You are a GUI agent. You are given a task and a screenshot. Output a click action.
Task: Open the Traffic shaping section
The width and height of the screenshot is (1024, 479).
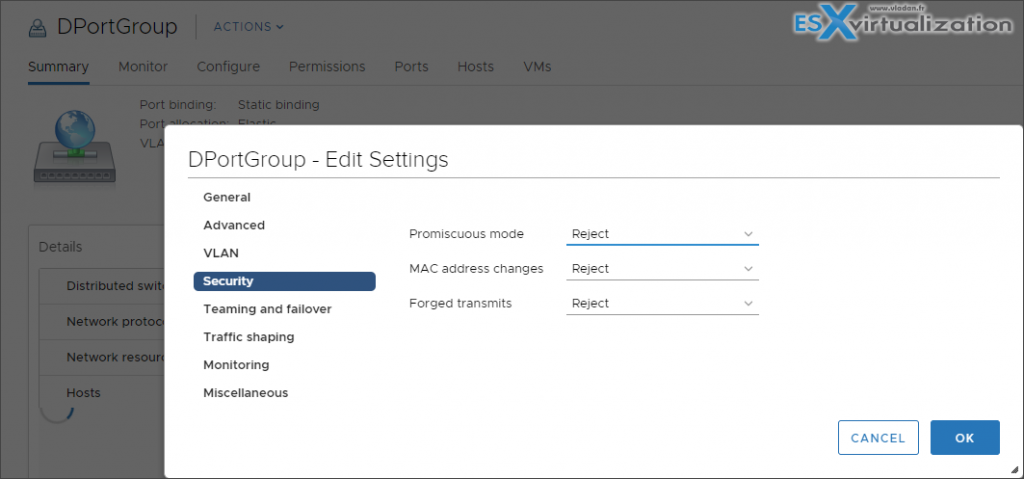249,338
